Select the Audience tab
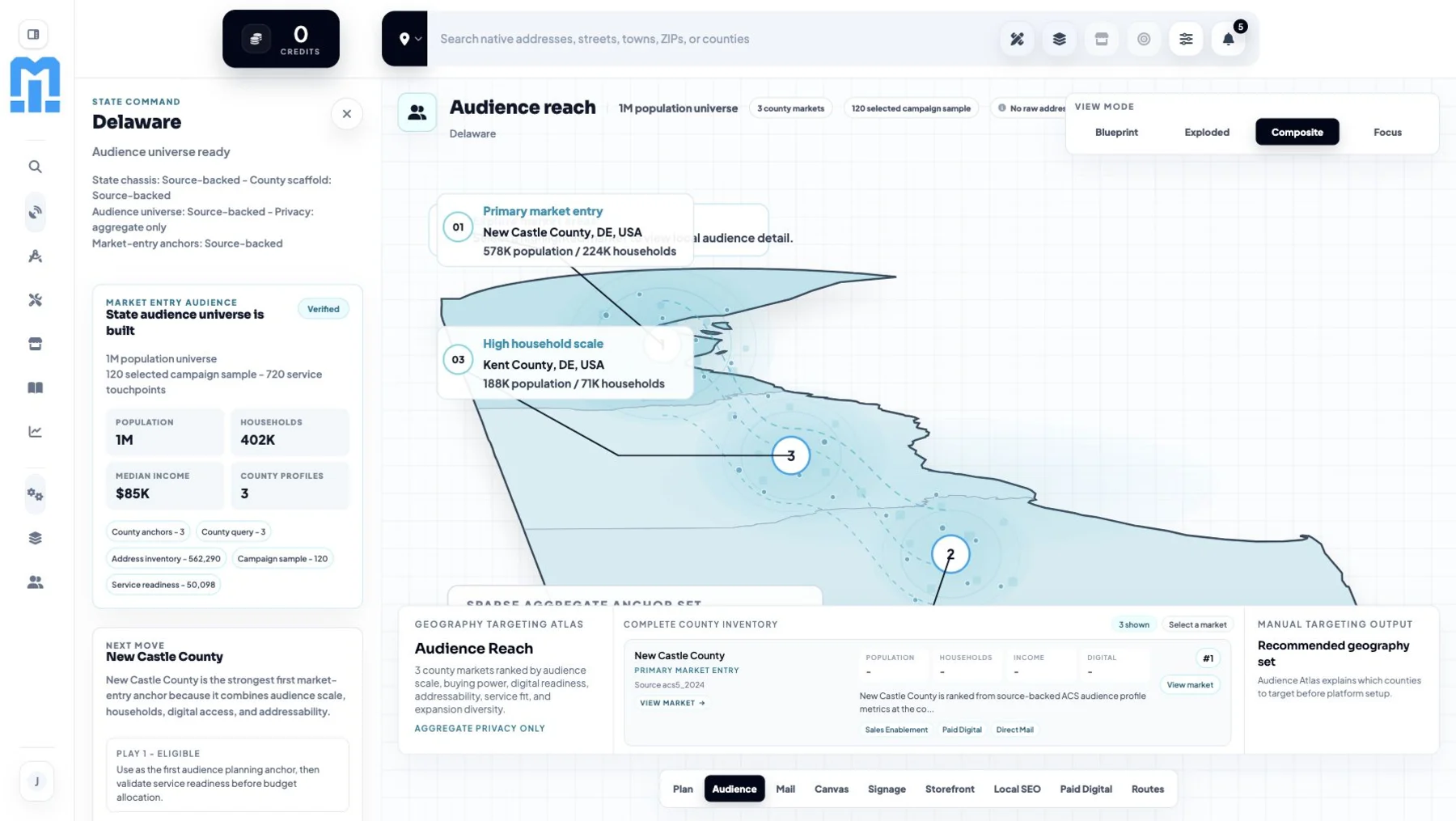The height and width of the screenshot is (821, 1456). [734, 789]
